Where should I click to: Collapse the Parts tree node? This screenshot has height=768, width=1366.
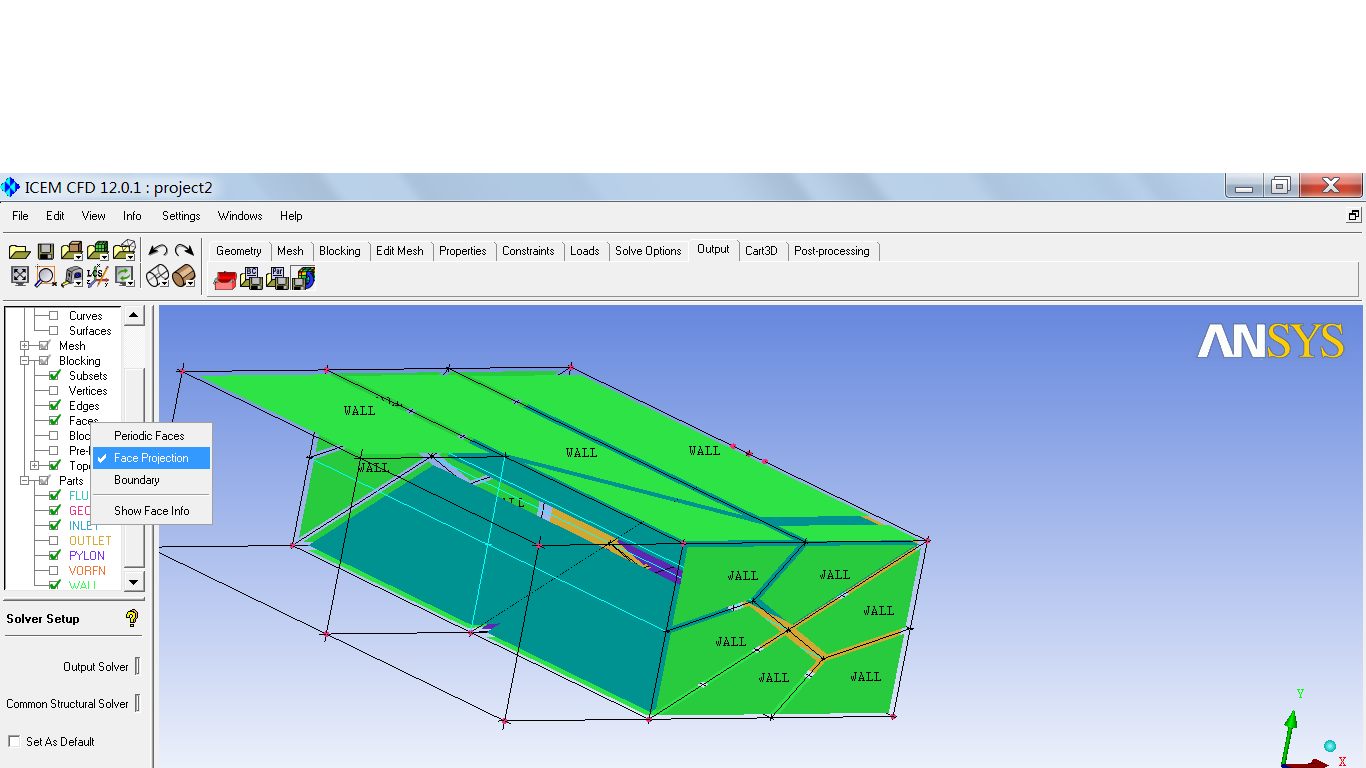tap(25, 481)
